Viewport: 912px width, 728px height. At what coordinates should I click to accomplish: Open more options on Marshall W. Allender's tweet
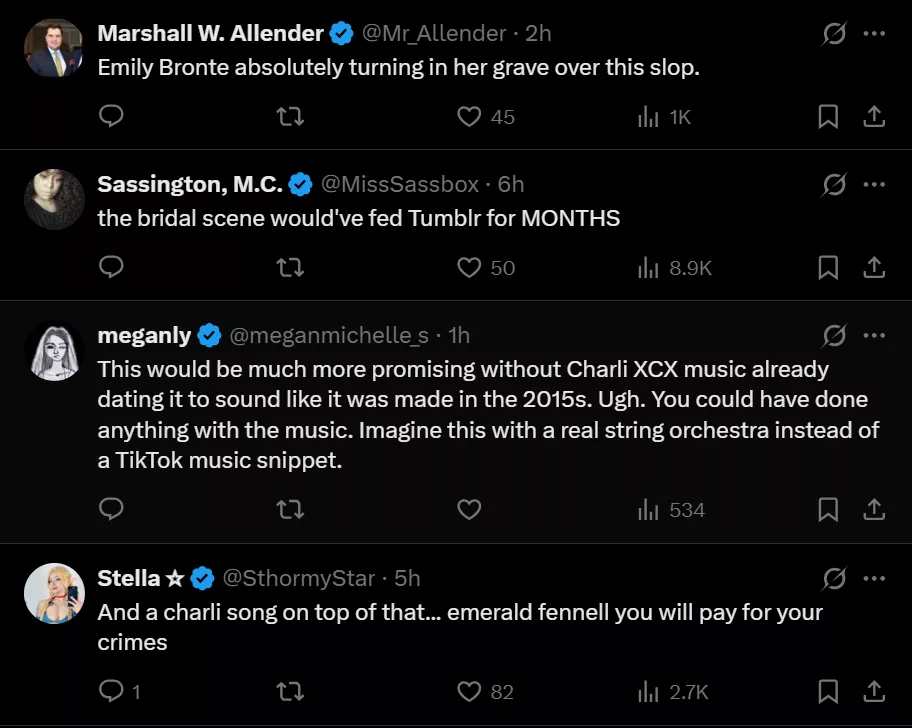(874, 33)
